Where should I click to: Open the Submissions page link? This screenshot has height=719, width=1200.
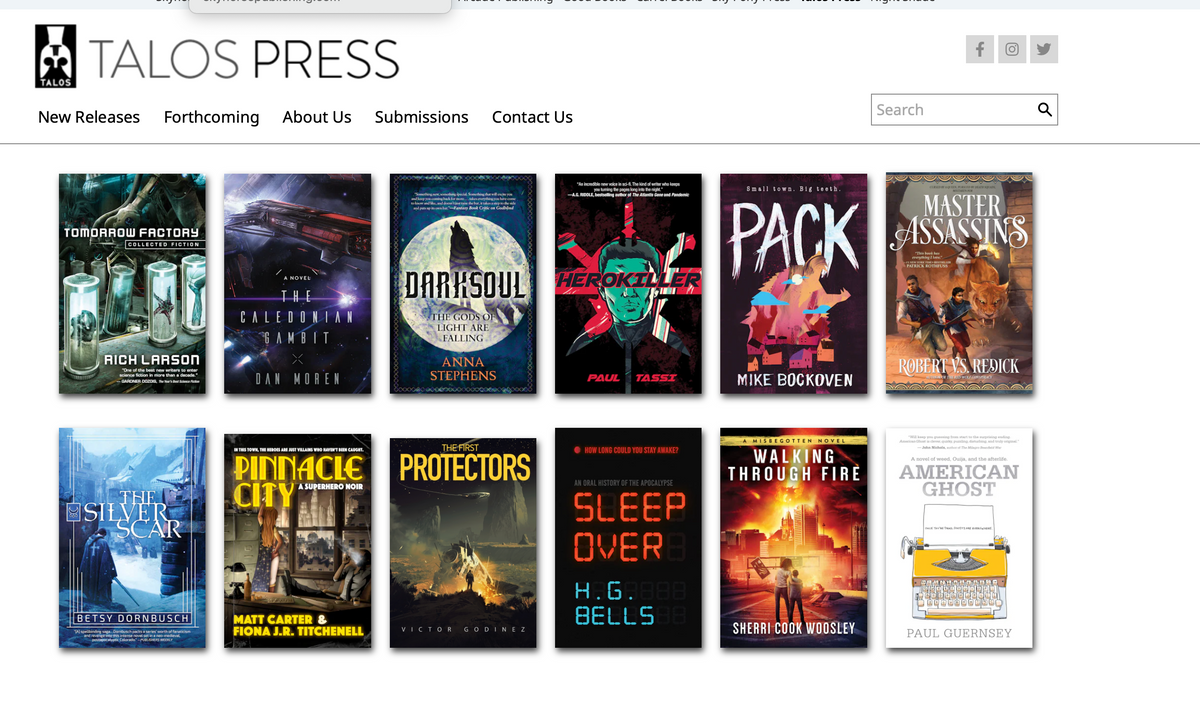[x=421, y=117]
